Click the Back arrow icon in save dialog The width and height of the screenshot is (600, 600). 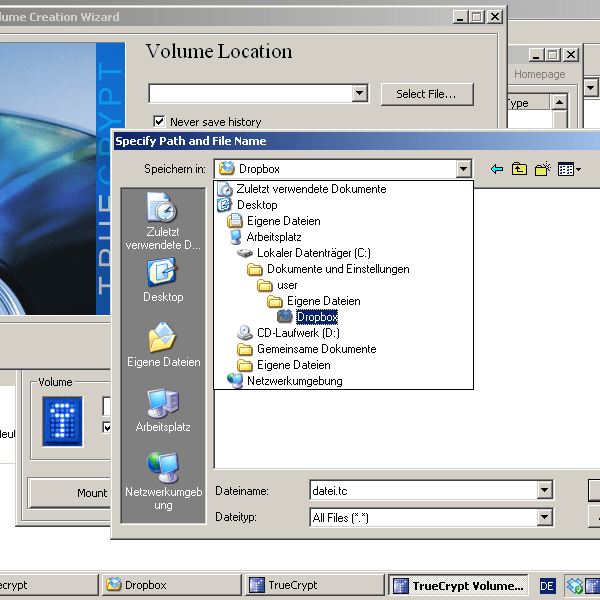(497, 169)
